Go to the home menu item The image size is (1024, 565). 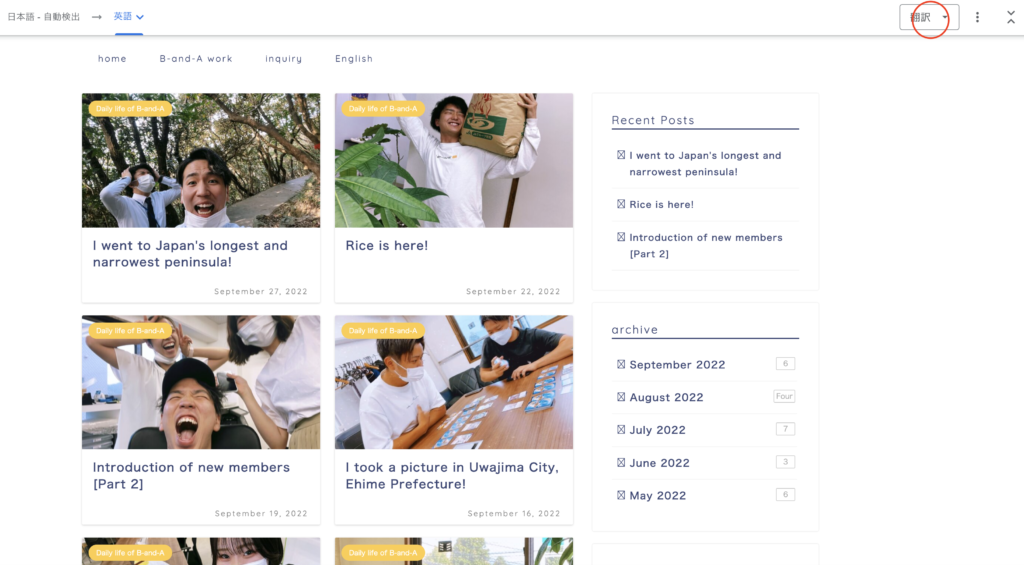coord(112,59)
